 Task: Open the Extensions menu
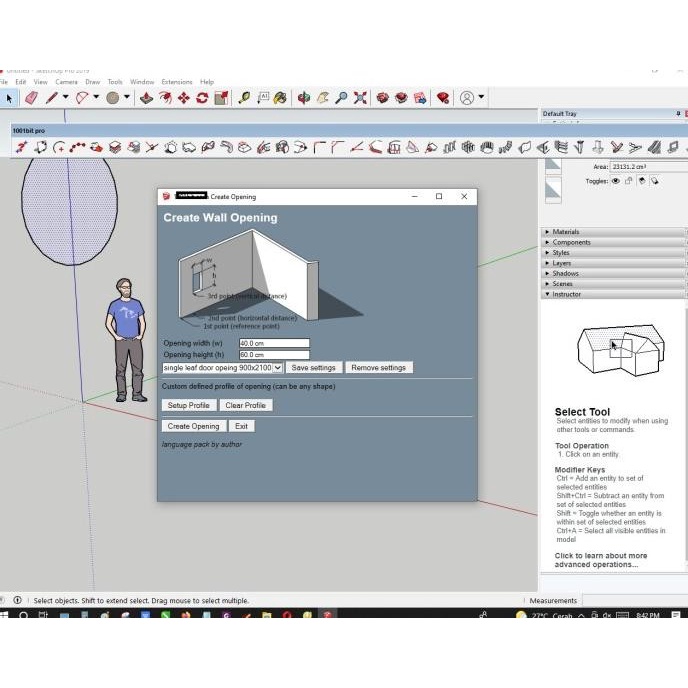pos(176,82)
